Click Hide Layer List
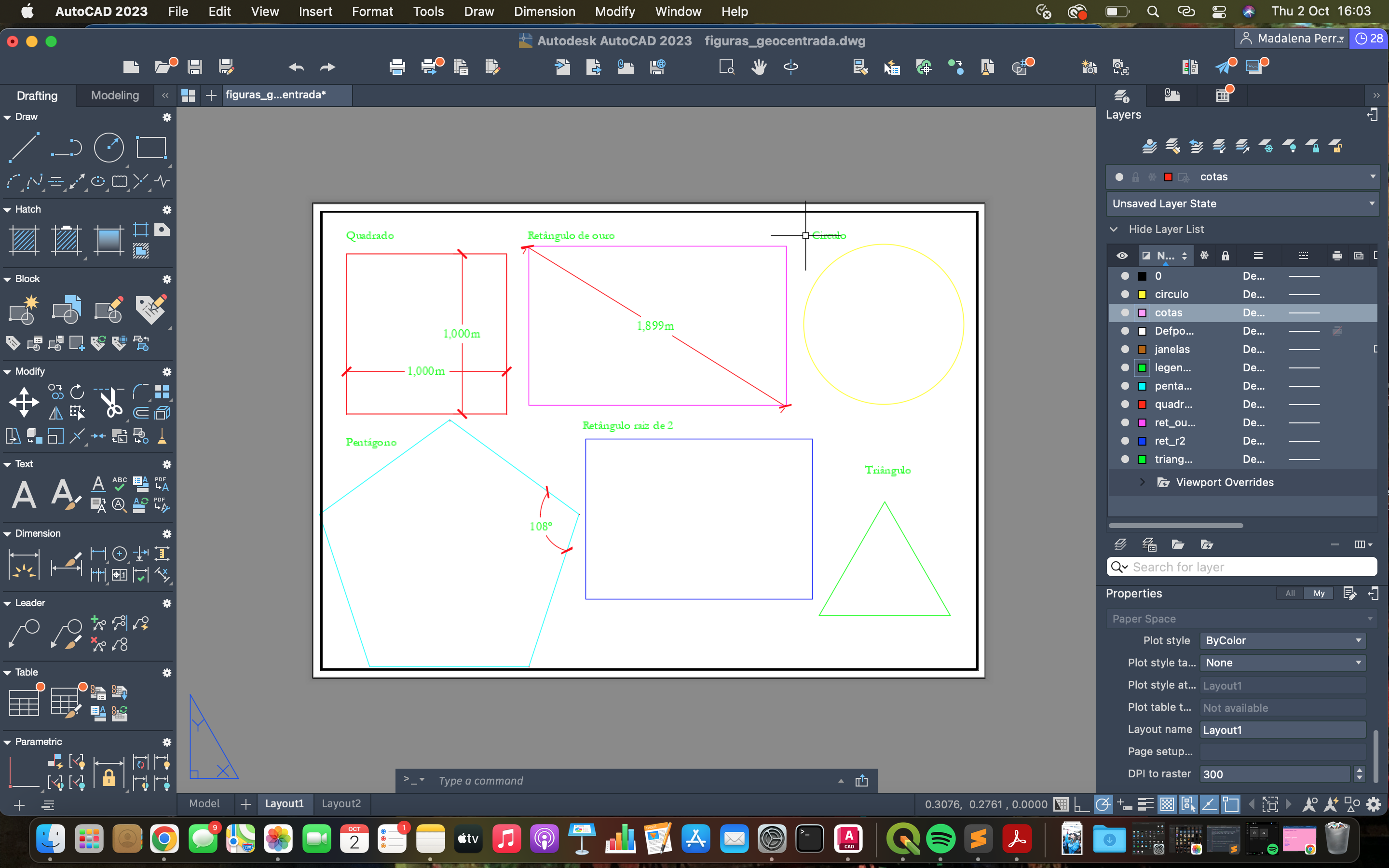The image size is (1389, 868). (x=1165, y=229)
